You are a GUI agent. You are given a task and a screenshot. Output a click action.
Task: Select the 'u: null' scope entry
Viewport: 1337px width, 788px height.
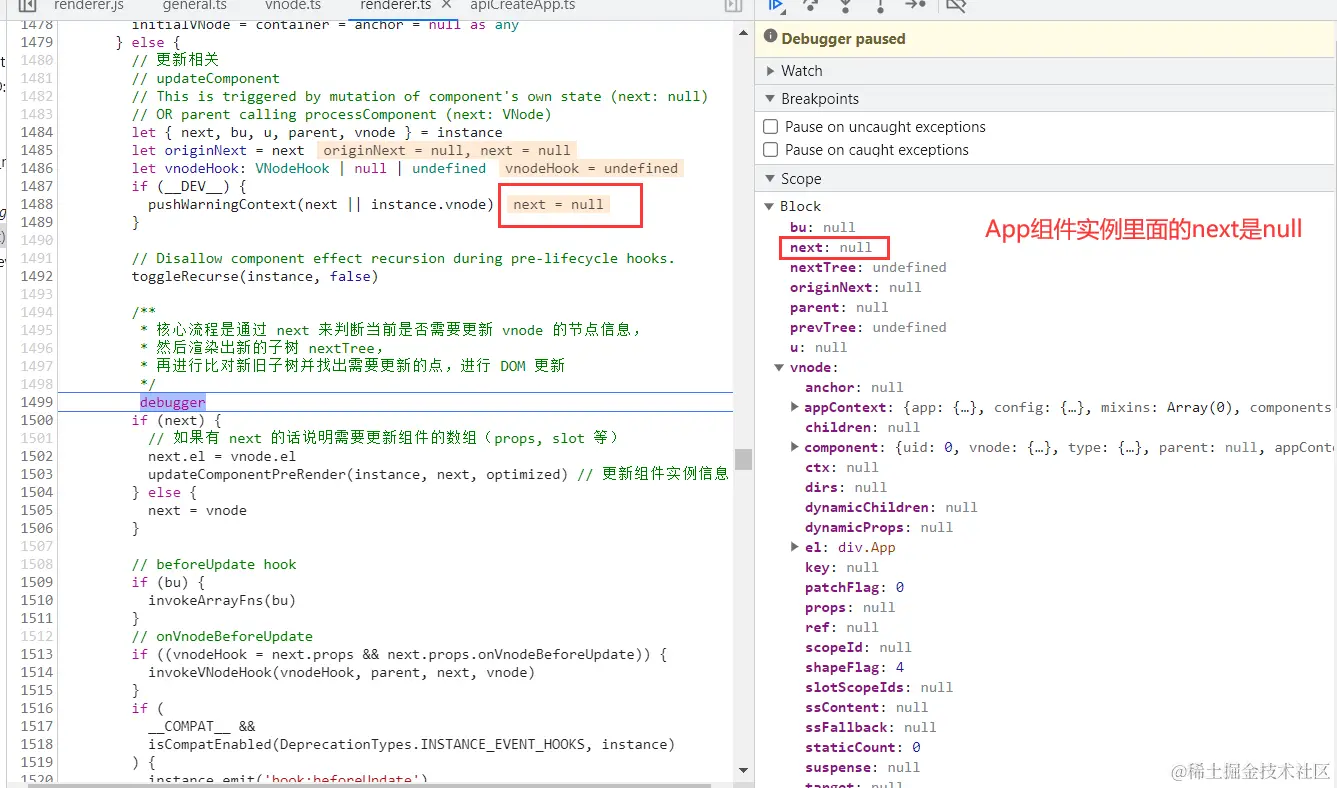pyautogui.click(x=819, y=347)
